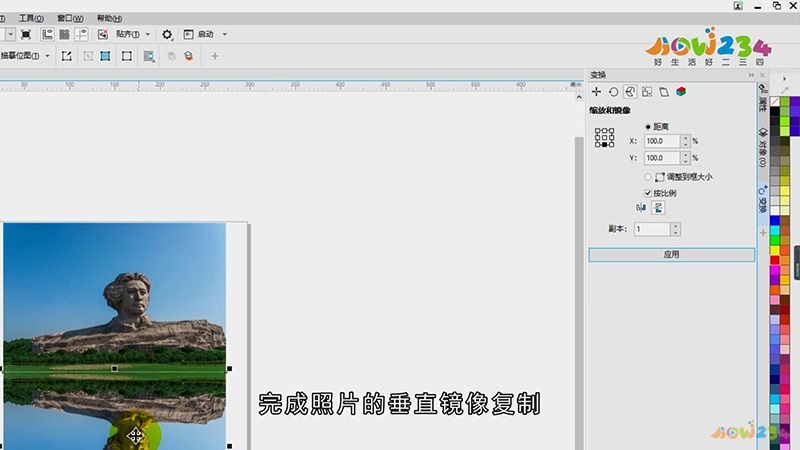Screen dimensions: 800x450
Task: Click the plus quick customize icon in property bar
Action: tap(215, 56)
